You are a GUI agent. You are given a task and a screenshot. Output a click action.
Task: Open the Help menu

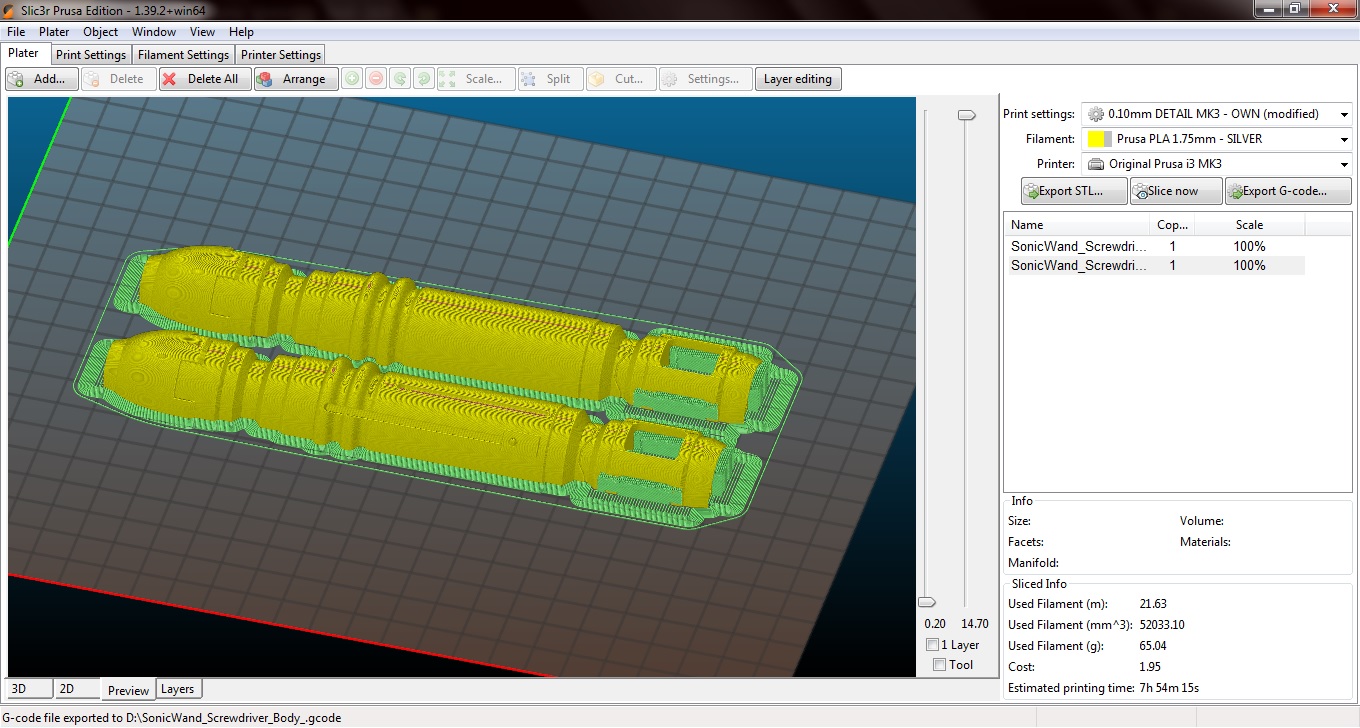point(241,32)
